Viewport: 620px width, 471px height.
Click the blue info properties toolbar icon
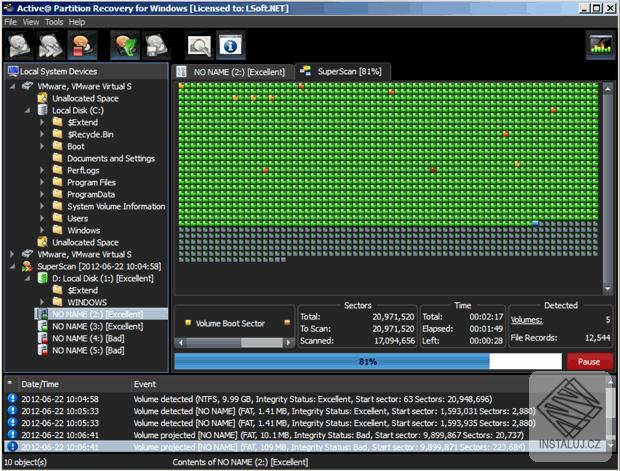click(230, 45)
